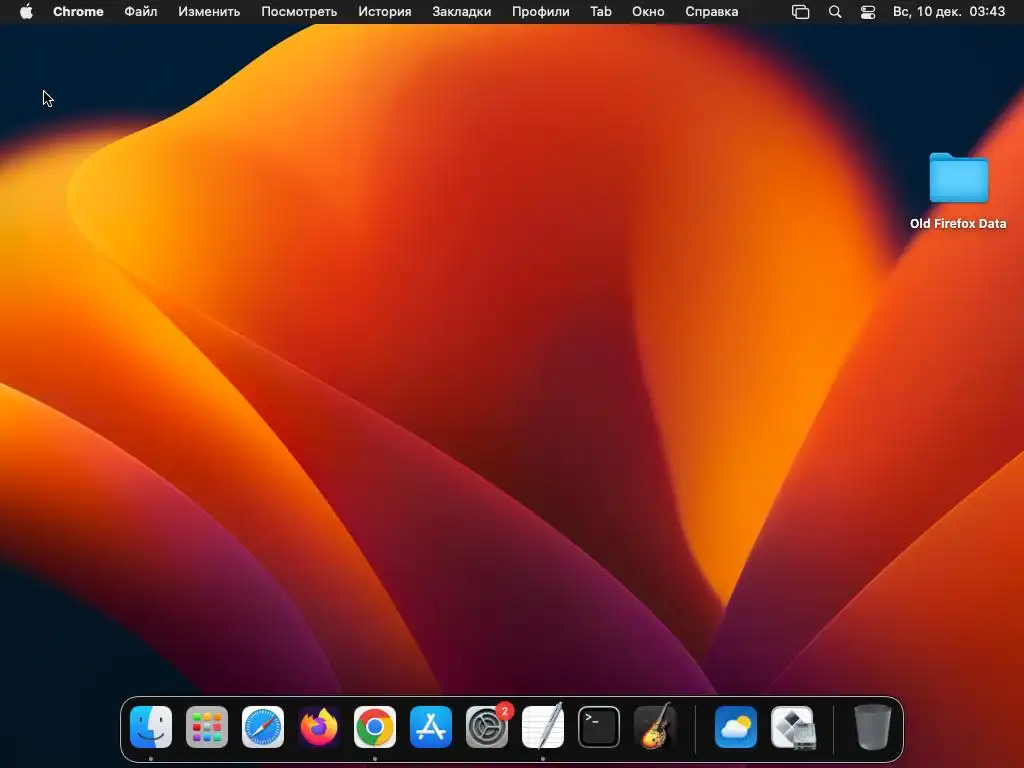
Task: Select the Old Firefox Data folder
Action: coord(958,178)
